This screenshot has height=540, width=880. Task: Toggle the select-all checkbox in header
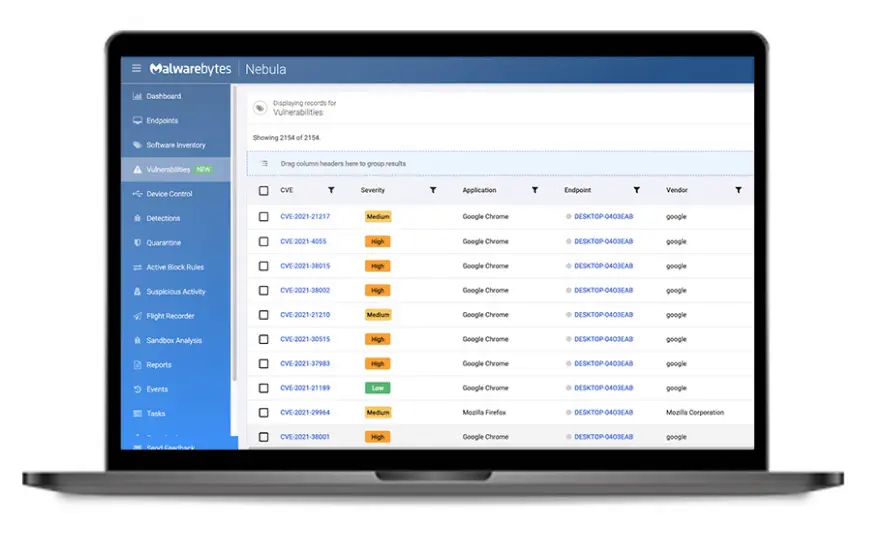click(264, 190)
